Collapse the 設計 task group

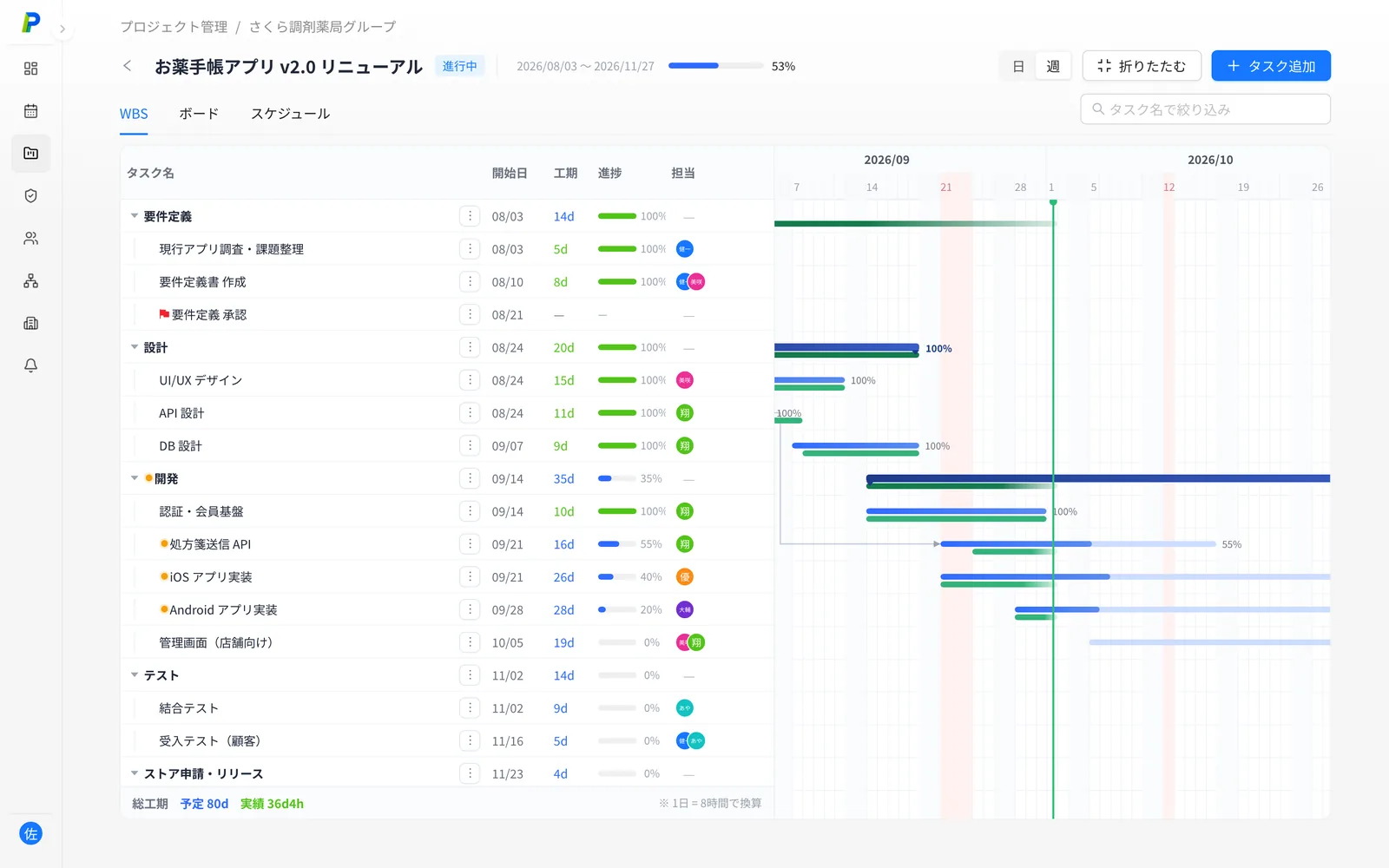135,347
